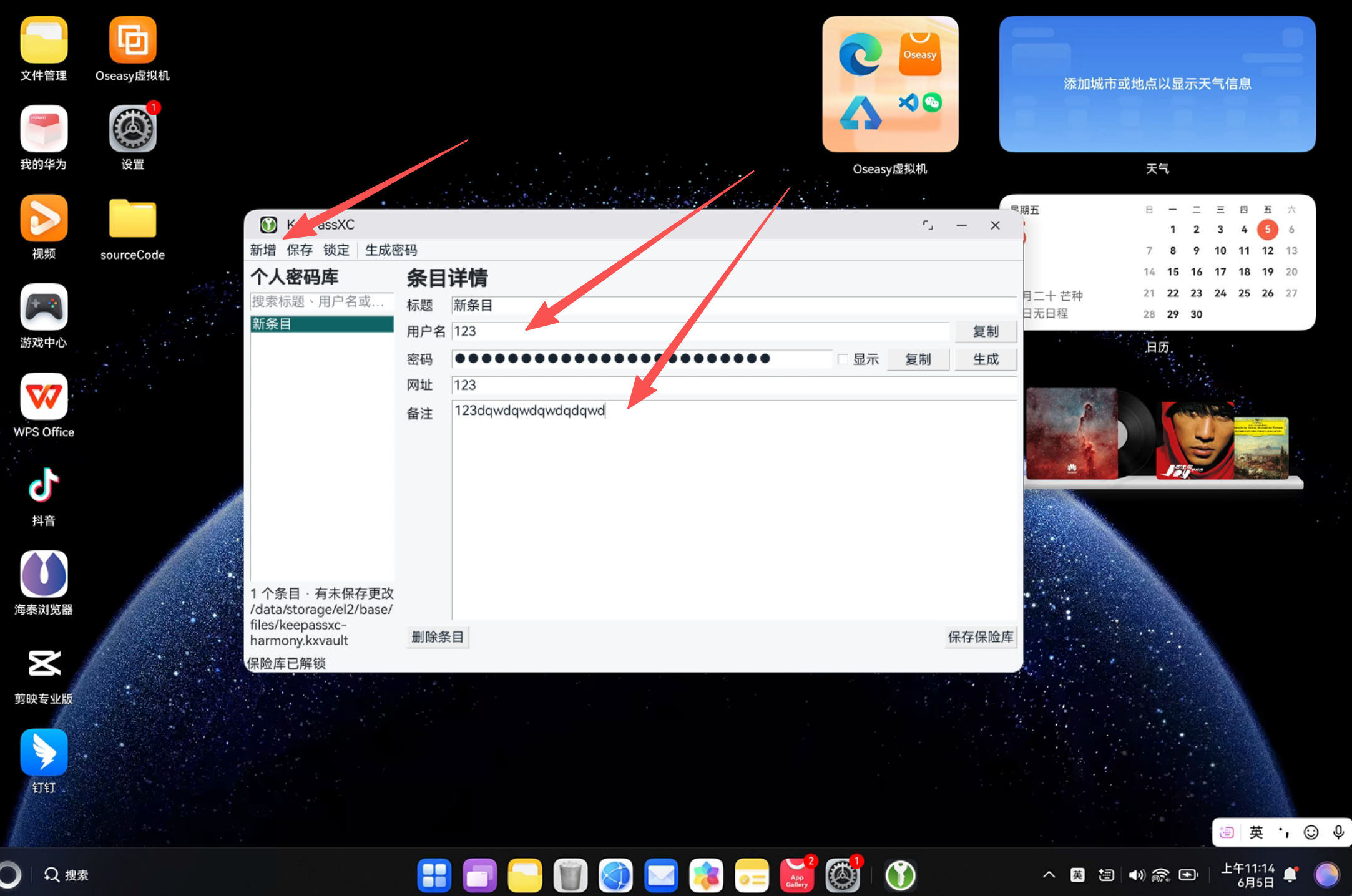
Task: Expand the hidden tray icons chevron
Action: [x=1049, y=875]
